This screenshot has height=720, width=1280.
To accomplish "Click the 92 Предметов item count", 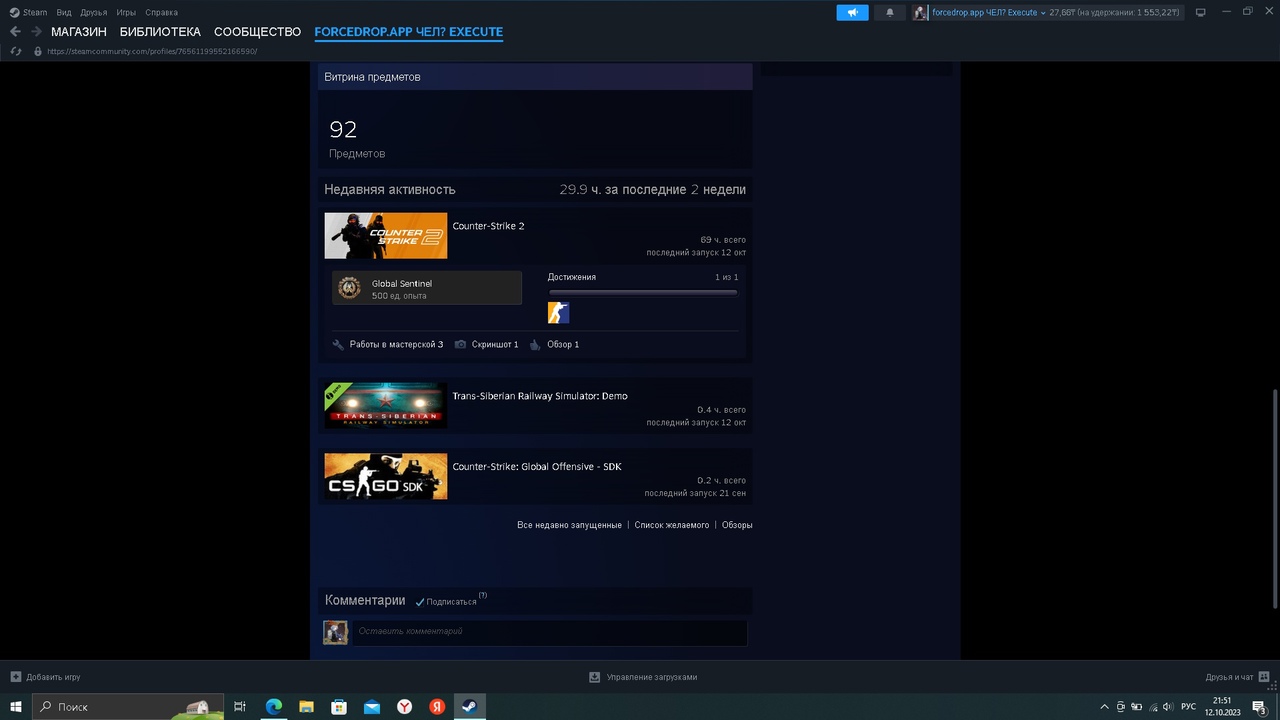I will pyautogui.click(x=357, y=139).
